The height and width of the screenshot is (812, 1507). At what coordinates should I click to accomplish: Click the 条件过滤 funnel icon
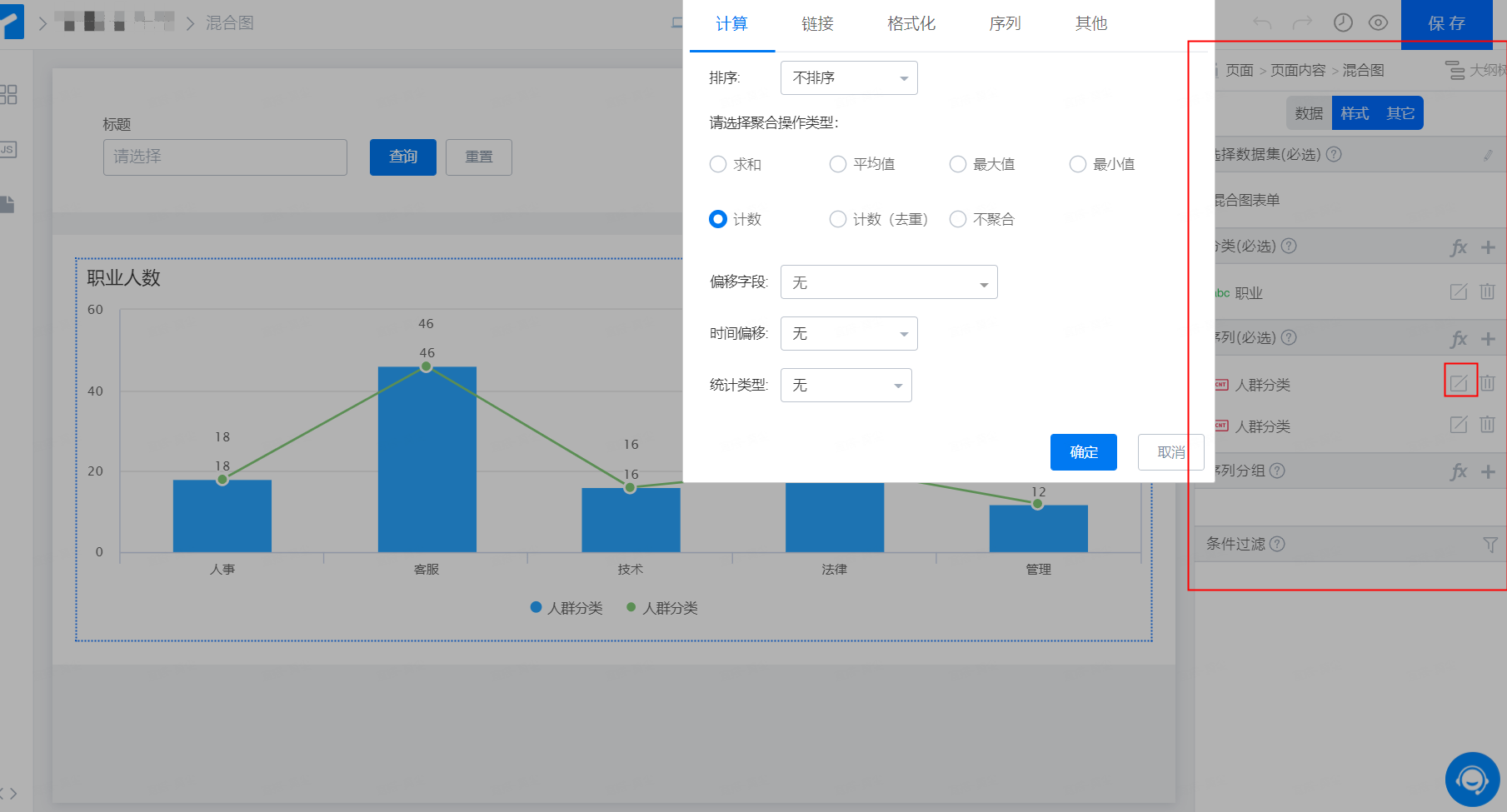(x=1490, y=545)
